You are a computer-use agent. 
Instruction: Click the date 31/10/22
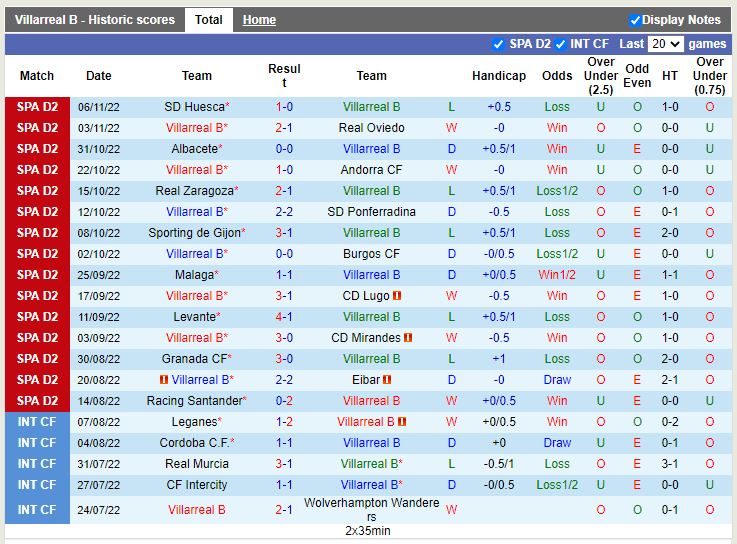99,149
